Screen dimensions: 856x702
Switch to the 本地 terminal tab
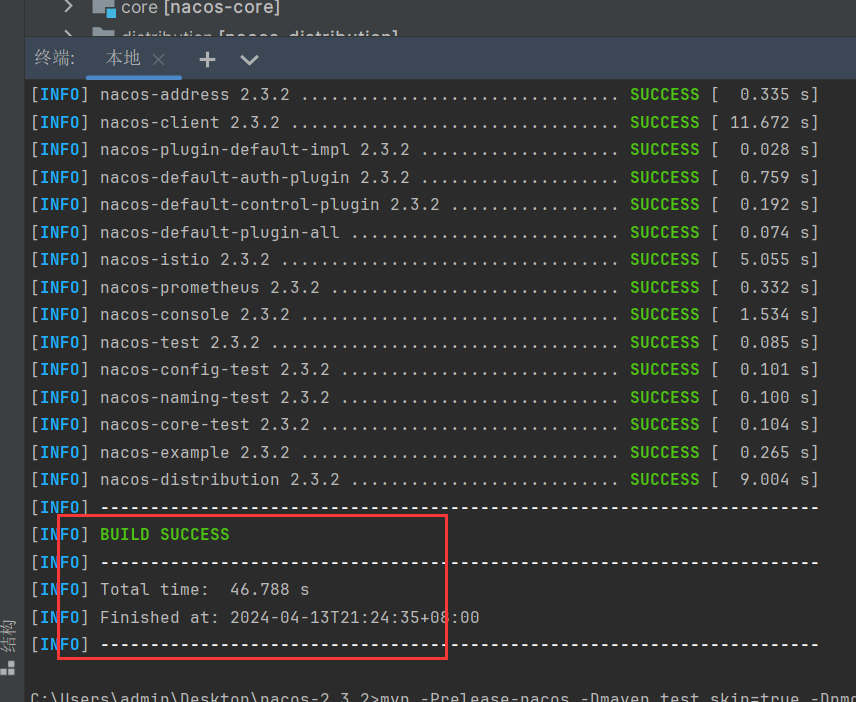pos(123,59)
